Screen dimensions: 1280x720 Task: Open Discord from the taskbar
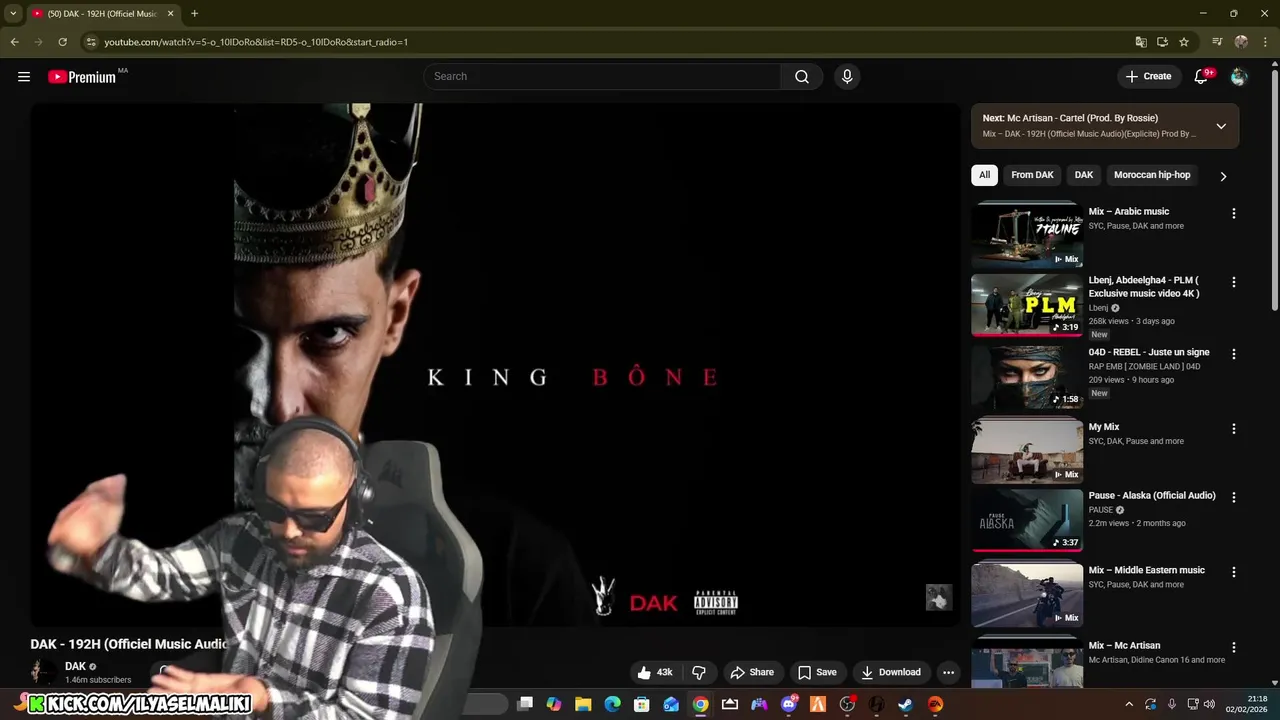(x=788, y=704)
